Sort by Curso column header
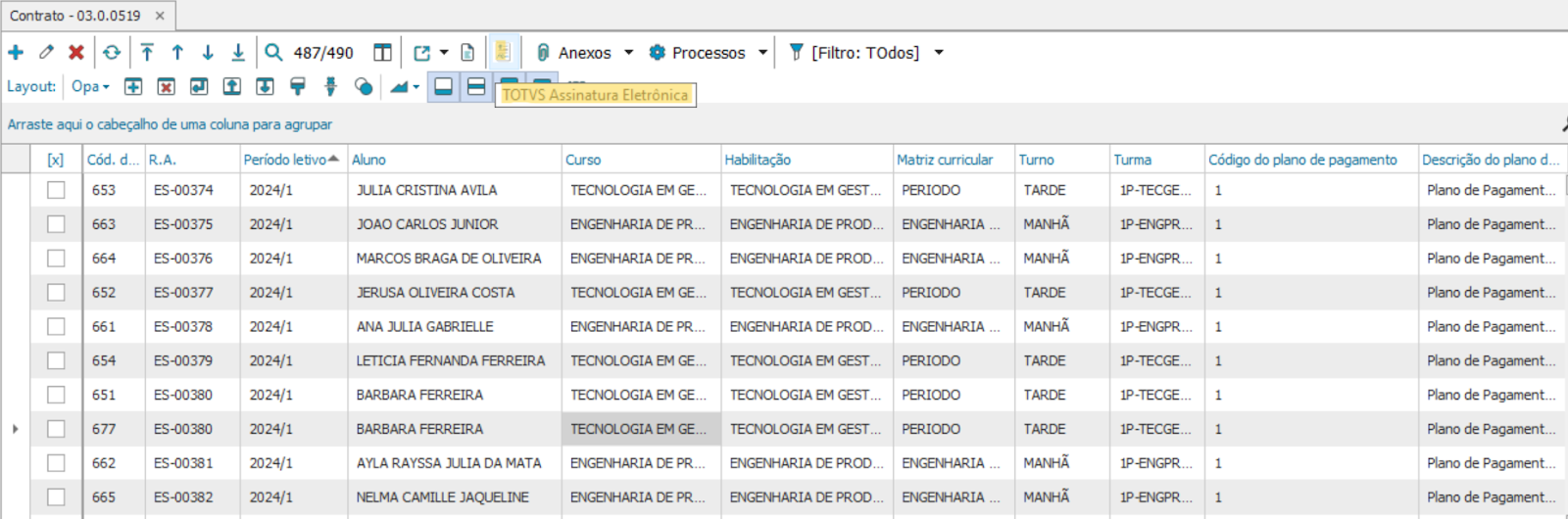This screenshot has width=1568, height=519. point(641,160)
